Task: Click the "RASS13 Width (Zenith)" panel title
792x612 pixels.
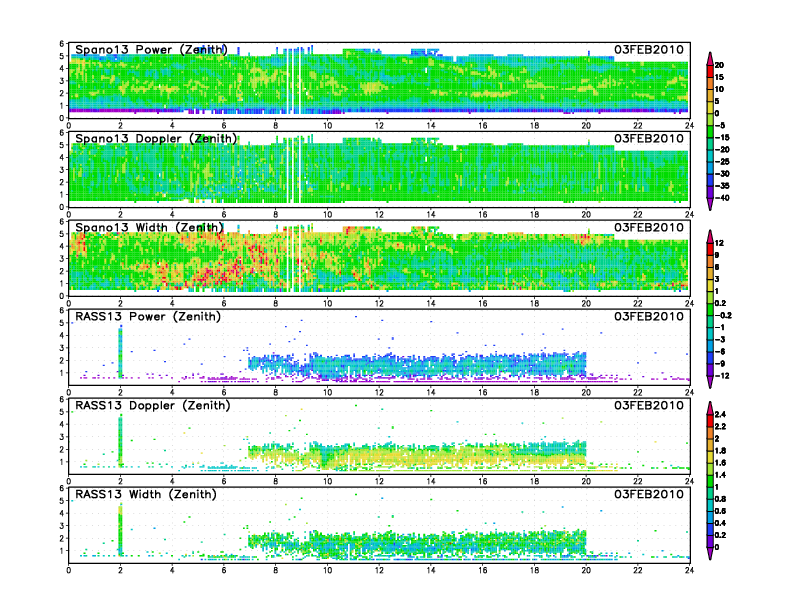Action: (145, 494)
